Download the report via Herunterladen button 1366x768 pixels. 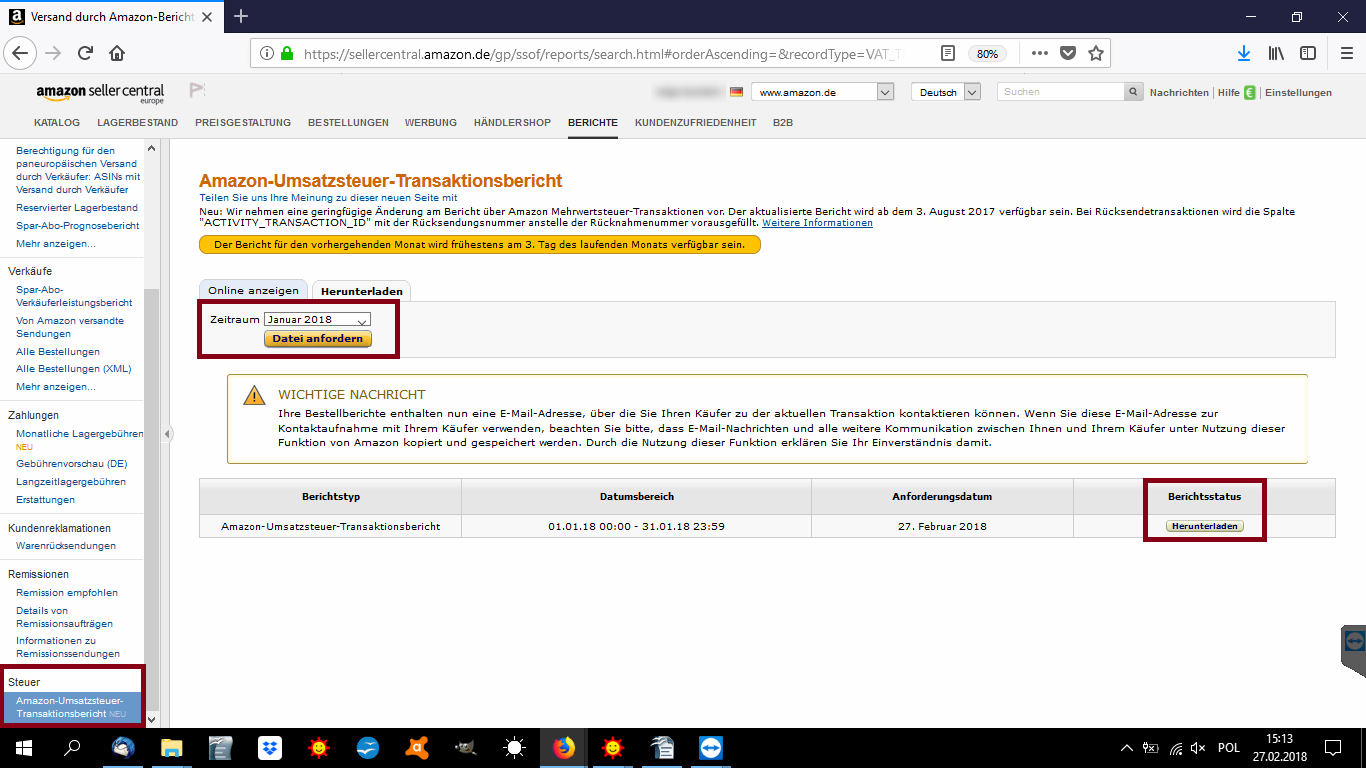1204,526
